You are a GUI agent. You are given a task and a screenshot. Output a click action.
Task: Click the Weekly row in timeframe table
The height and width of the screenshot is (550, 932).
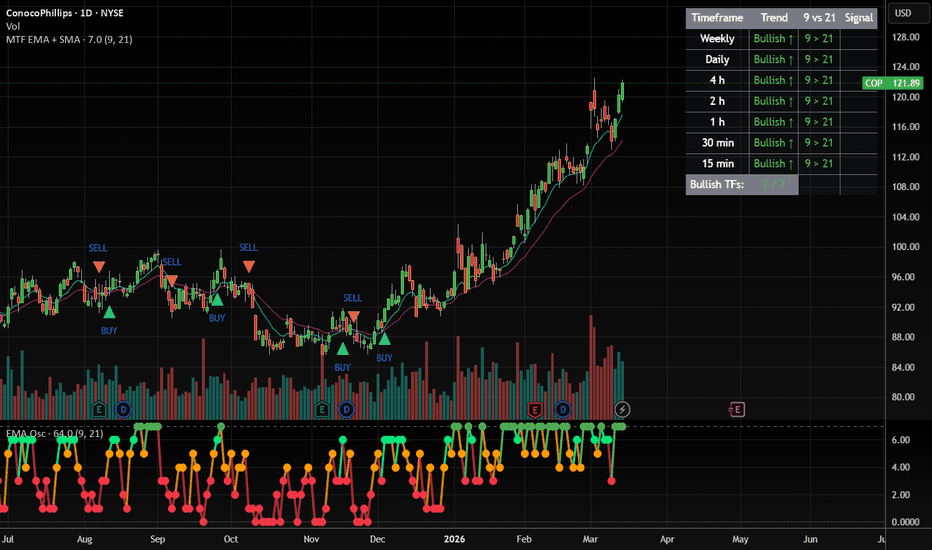coord(717,39)
